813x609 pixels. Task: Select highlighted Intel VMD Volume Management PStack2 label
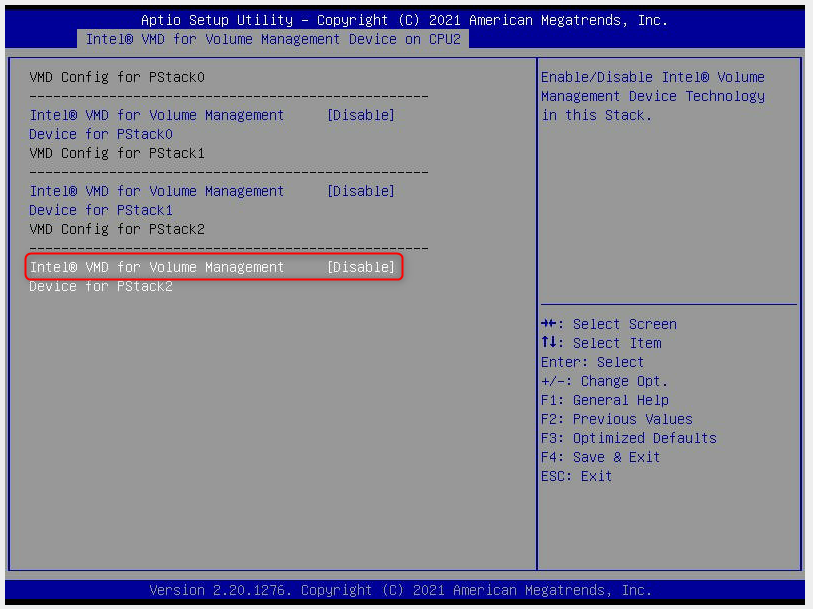pos(157,267)
